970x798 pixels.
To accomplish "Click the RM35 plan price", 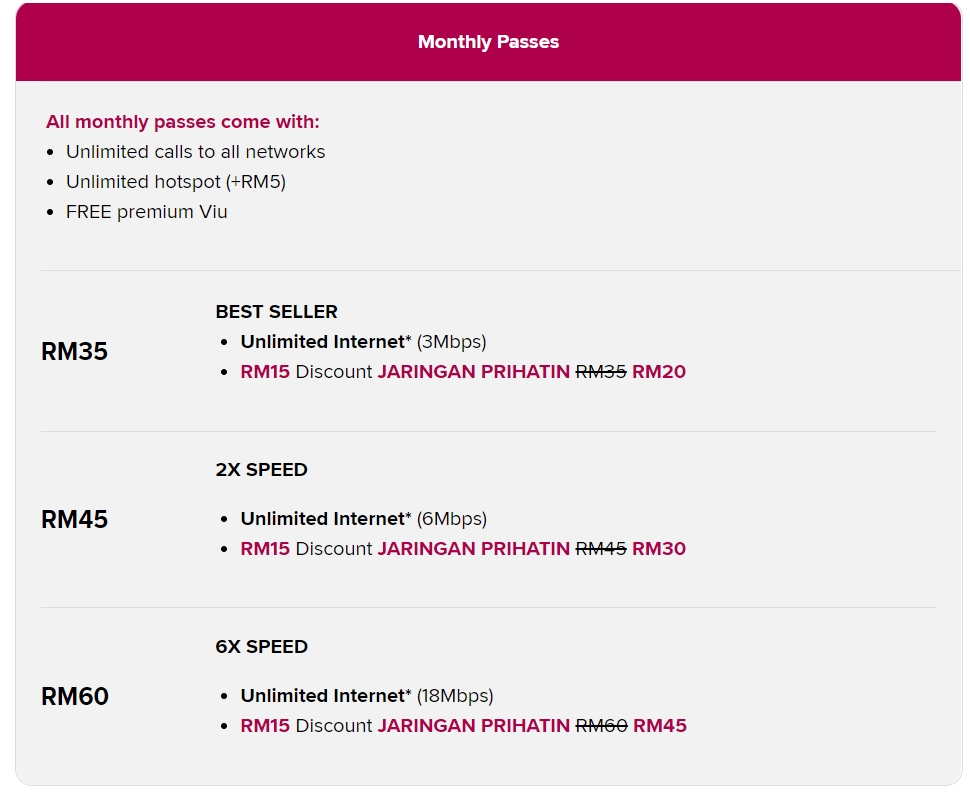I will (74, 352).
